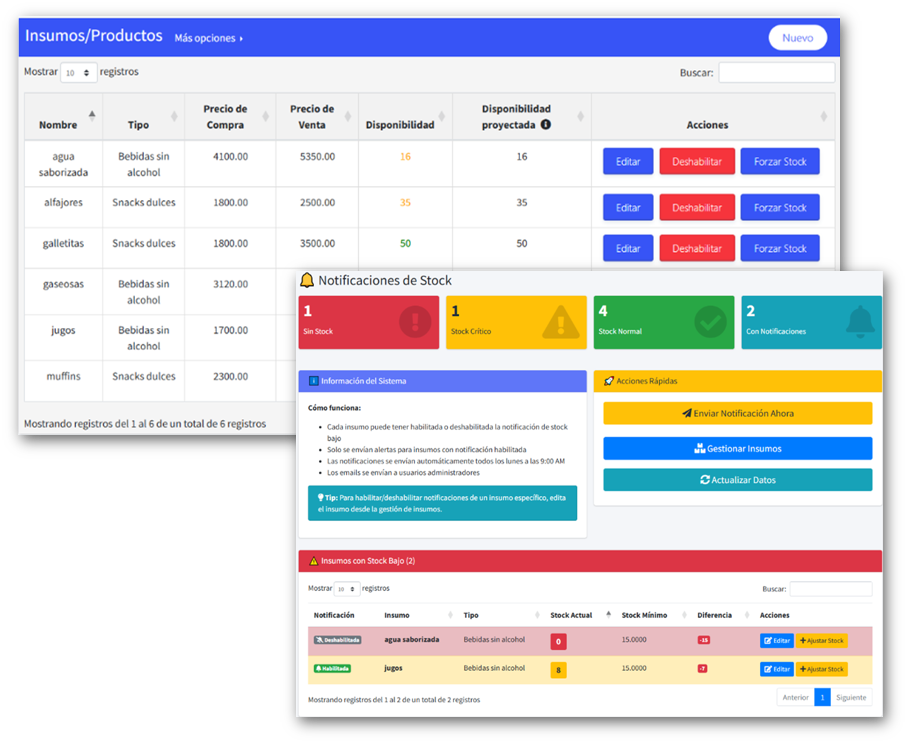Viewport: 908px width, 744px height.
Task: Click the warning triangle on Stock Crítico card
Action: pos(562,322)
